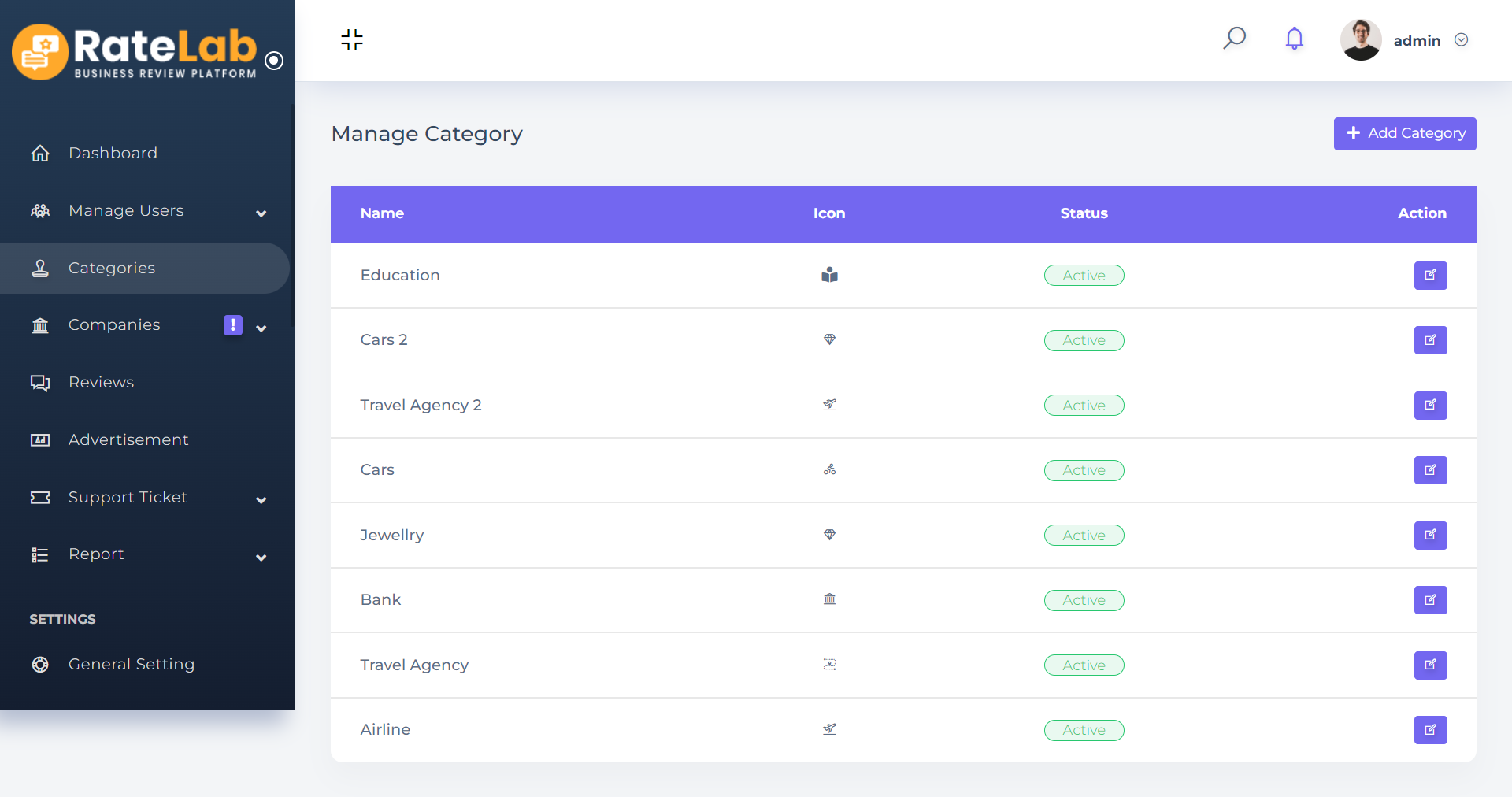The height and width of the screenshot is (797, 1512).
Task: Click the Add Category button
Action: (1404, 134)
